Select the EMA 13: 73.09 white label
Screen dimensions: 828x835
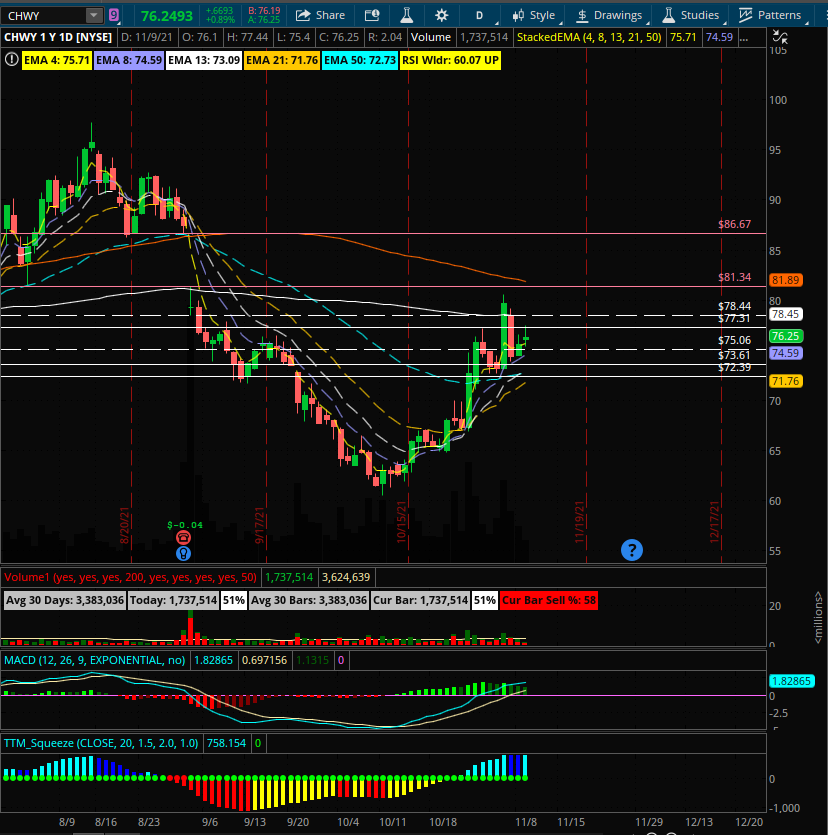pos(204,60)
